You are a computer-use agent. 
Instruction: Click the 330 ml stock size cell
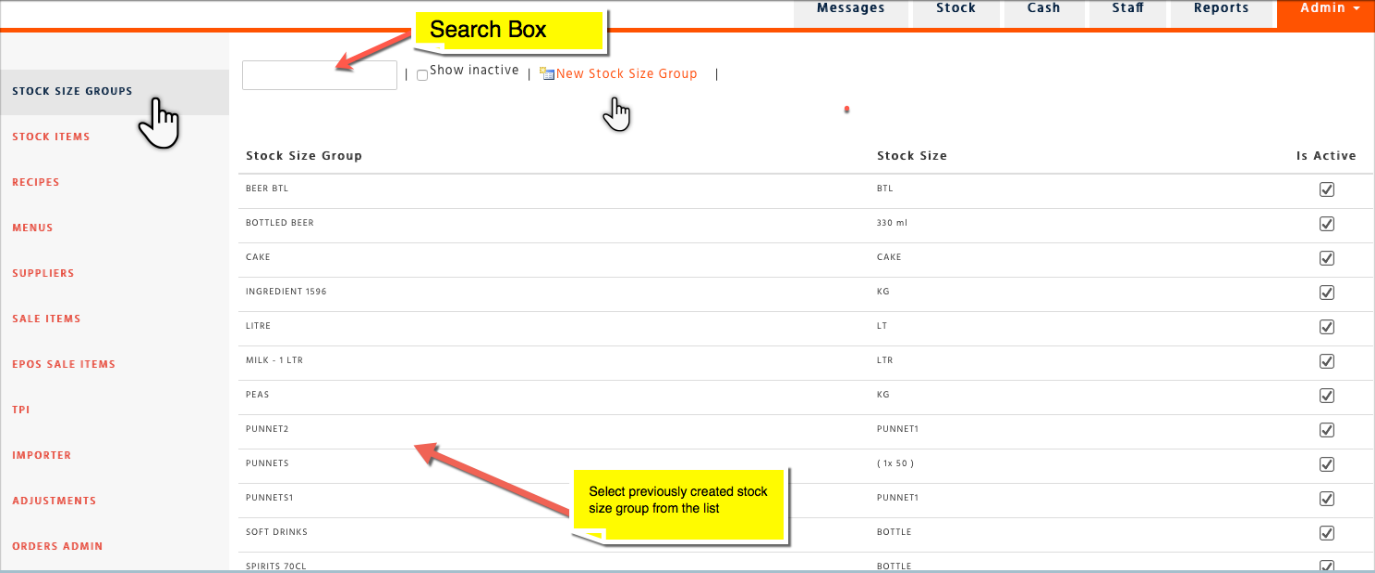pyautogui.click(x=891, y=223)
